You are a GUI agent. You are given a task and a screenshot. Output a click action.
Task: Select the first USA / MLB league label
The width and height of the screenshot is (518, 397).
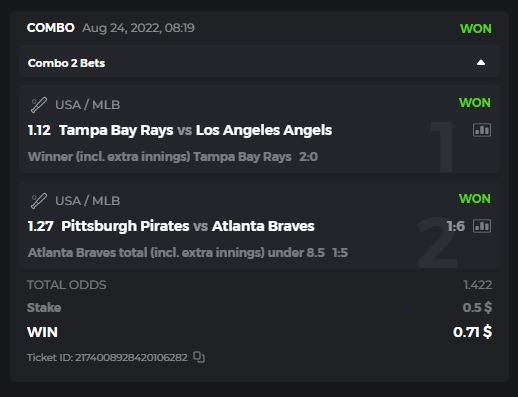pyautogui.click(x=87, y=105)
